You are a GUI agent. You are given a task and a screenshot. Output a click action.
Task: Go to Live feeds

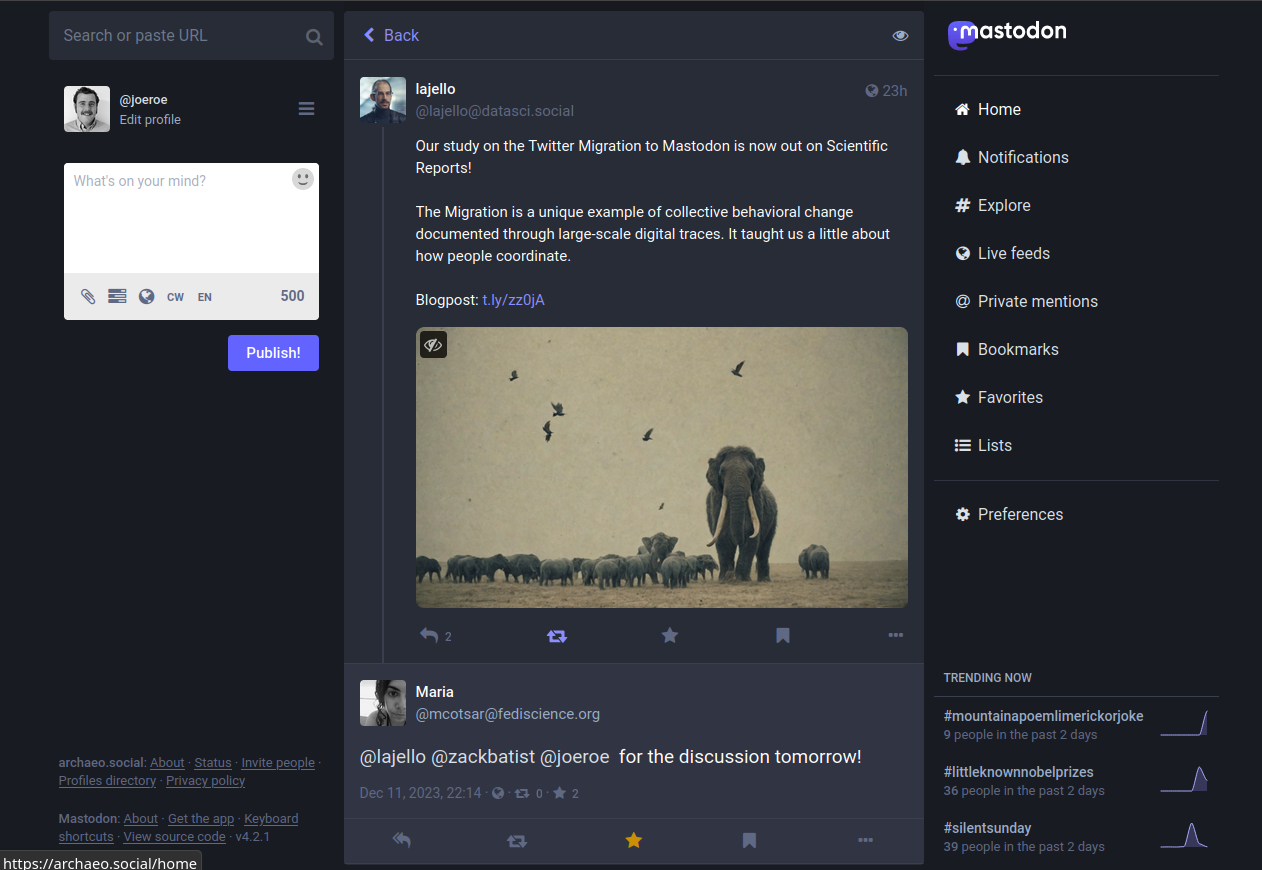coord(1013,253)
